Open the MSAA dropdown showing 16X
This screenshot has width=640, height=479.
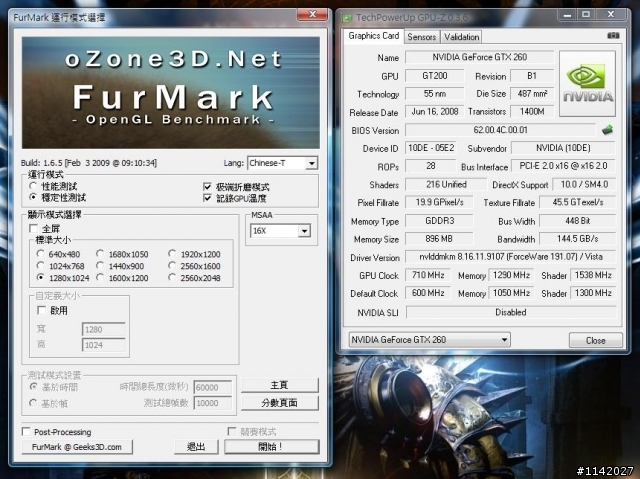280,231
